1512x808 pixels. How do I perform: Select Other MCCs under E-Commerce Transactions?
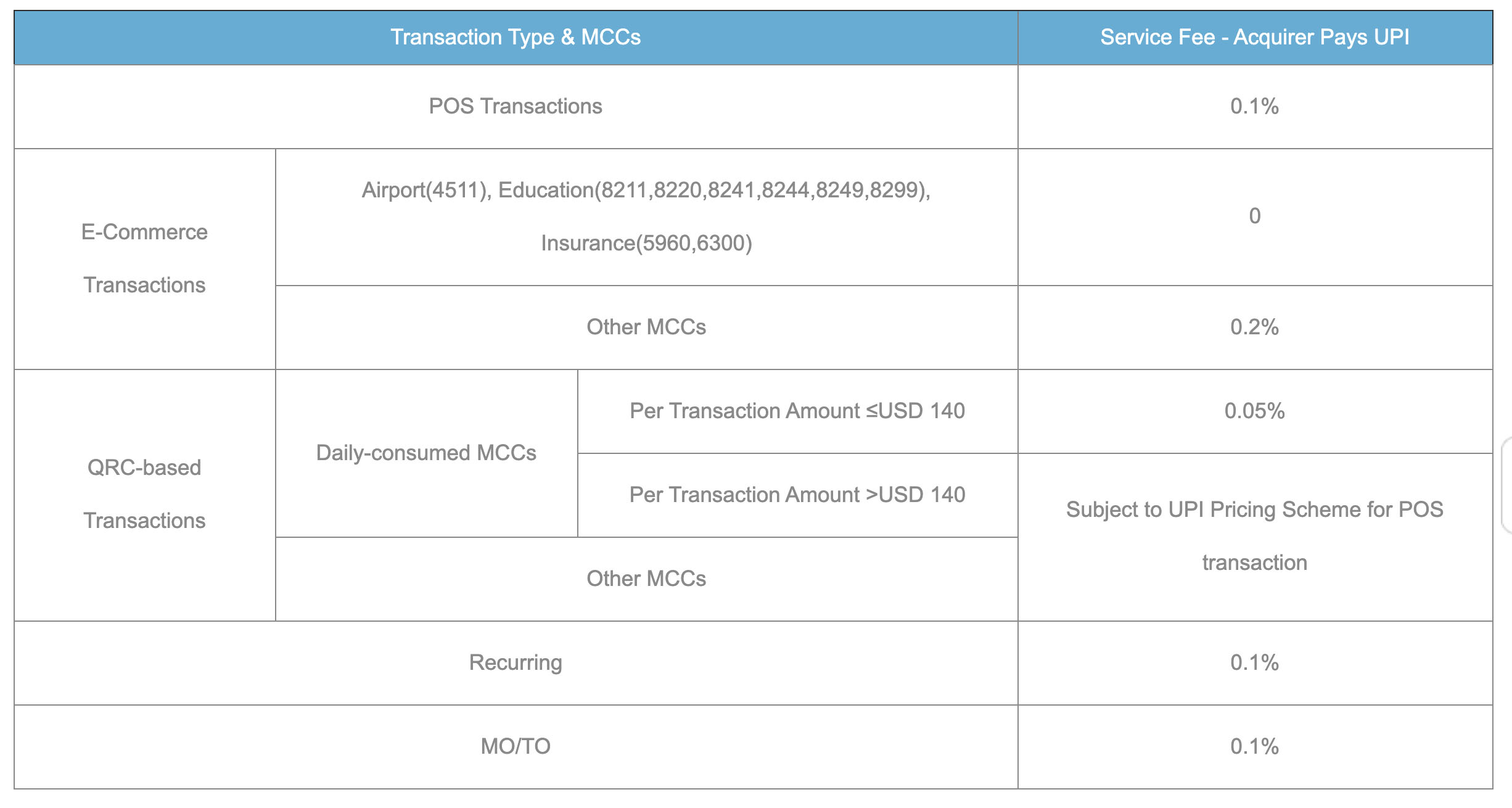coord(646,327)
